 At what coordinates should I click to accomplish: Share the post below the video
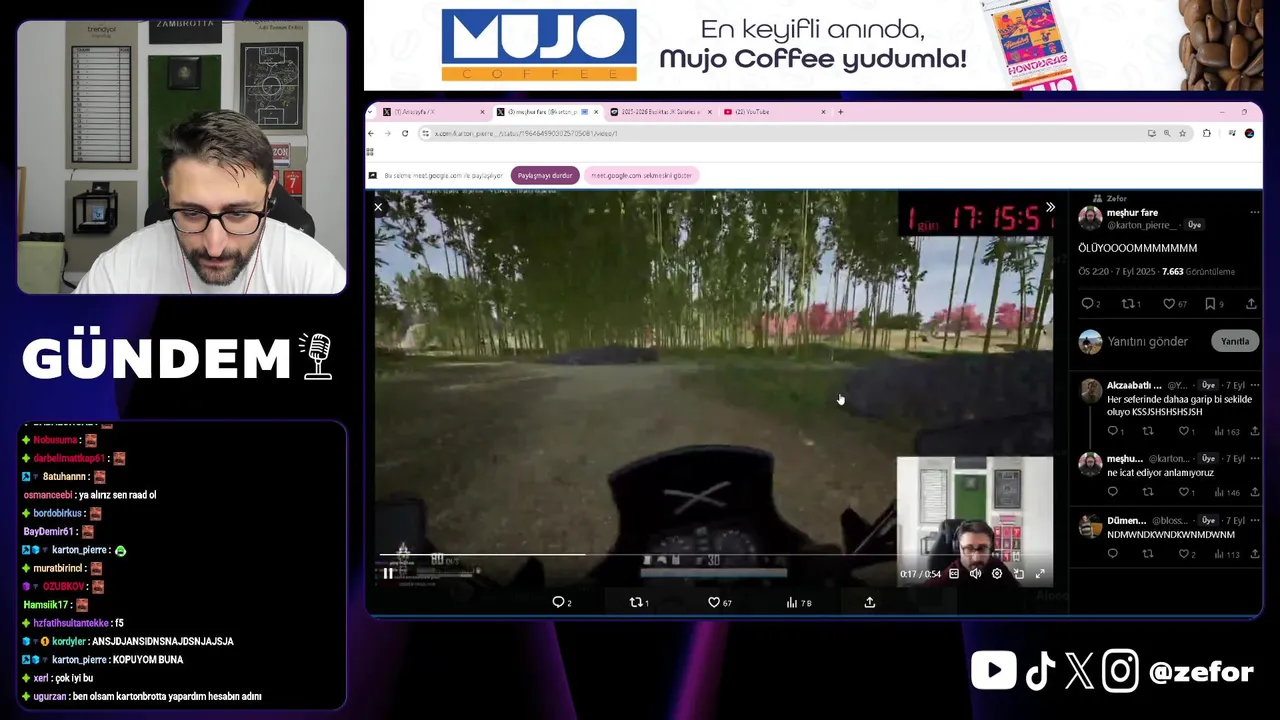coord(870,602)
